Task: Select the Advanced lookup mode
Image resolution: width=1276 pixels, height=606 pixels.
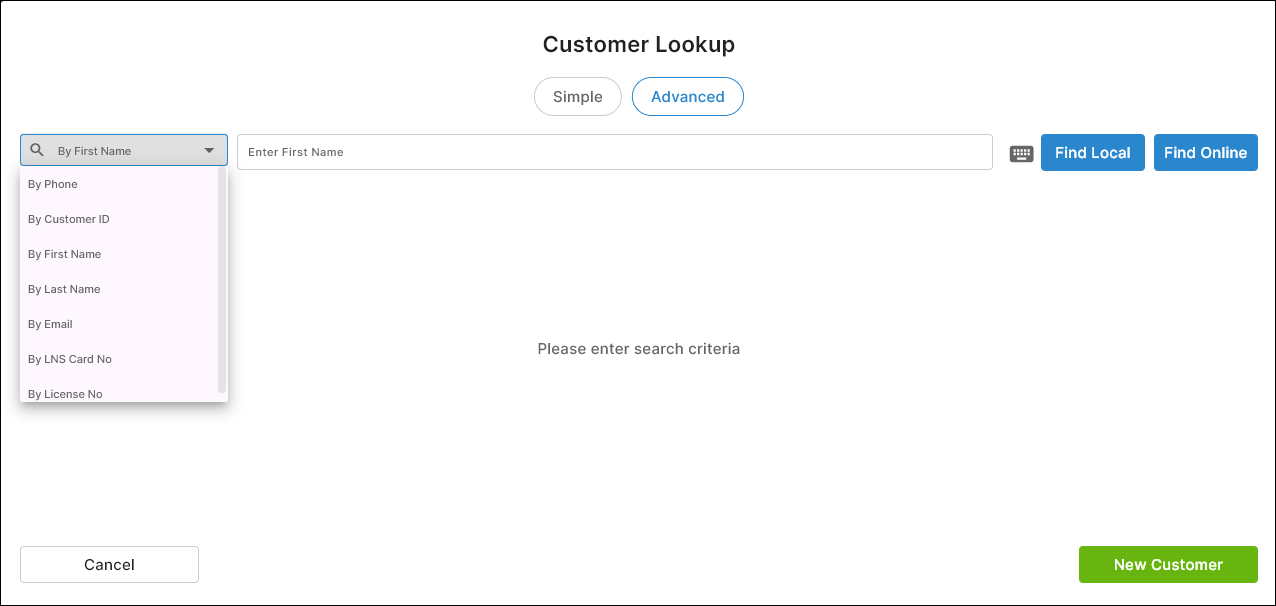Action: pos(688,97)
